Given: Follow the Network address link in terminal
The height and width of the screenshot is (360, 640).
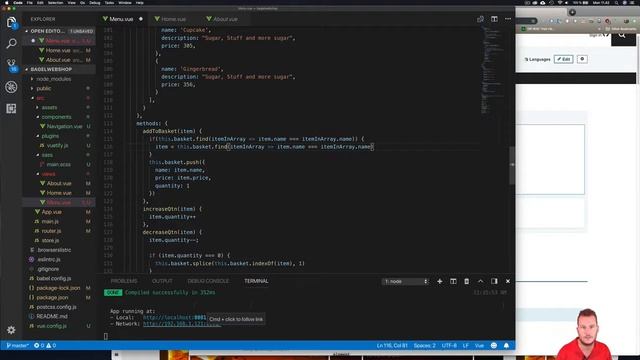Looking at the screenshot, I should [182, 324].
